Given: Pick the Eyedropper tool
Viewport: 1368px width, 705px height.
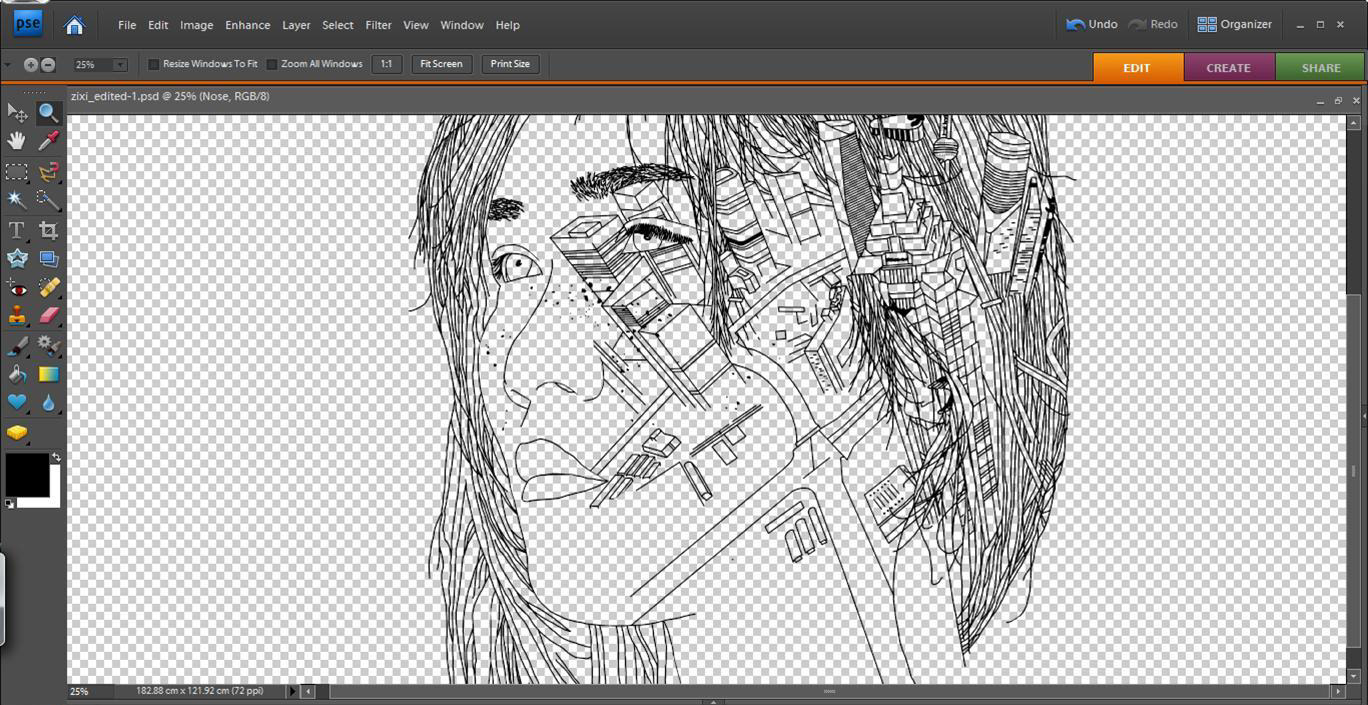Looking at the screenshot, I should pyautogui.click(x=48, y=141).
